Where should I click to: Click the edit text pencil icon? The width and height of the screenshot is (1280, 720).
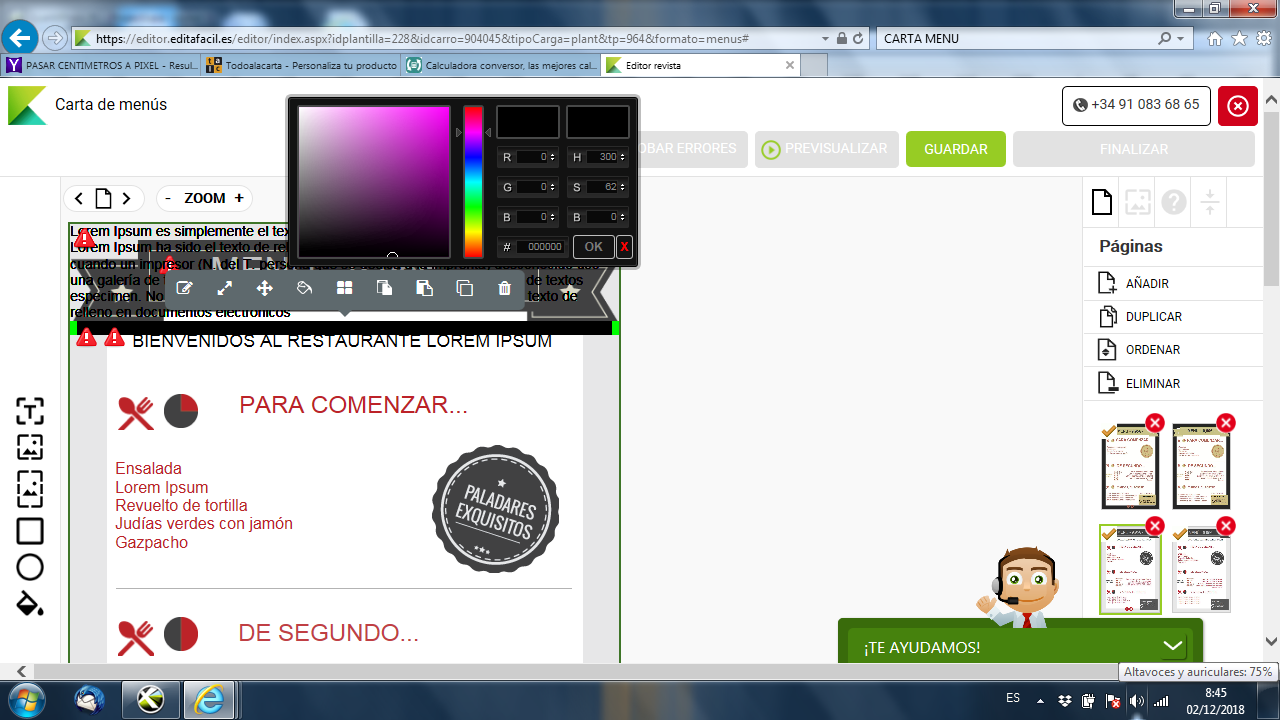click(184, 288)
